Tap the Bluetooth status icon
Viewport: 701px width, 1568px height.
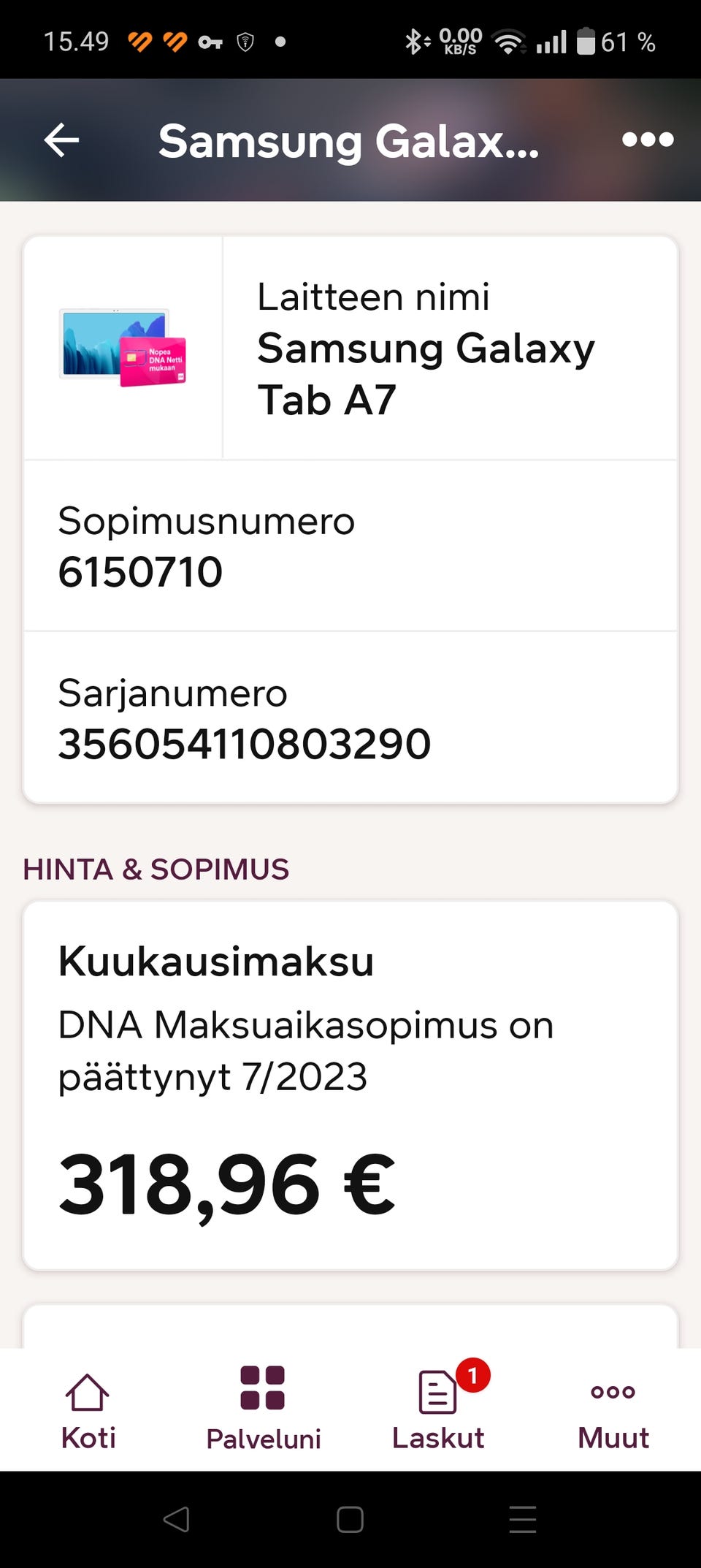[x=416, y=42]
